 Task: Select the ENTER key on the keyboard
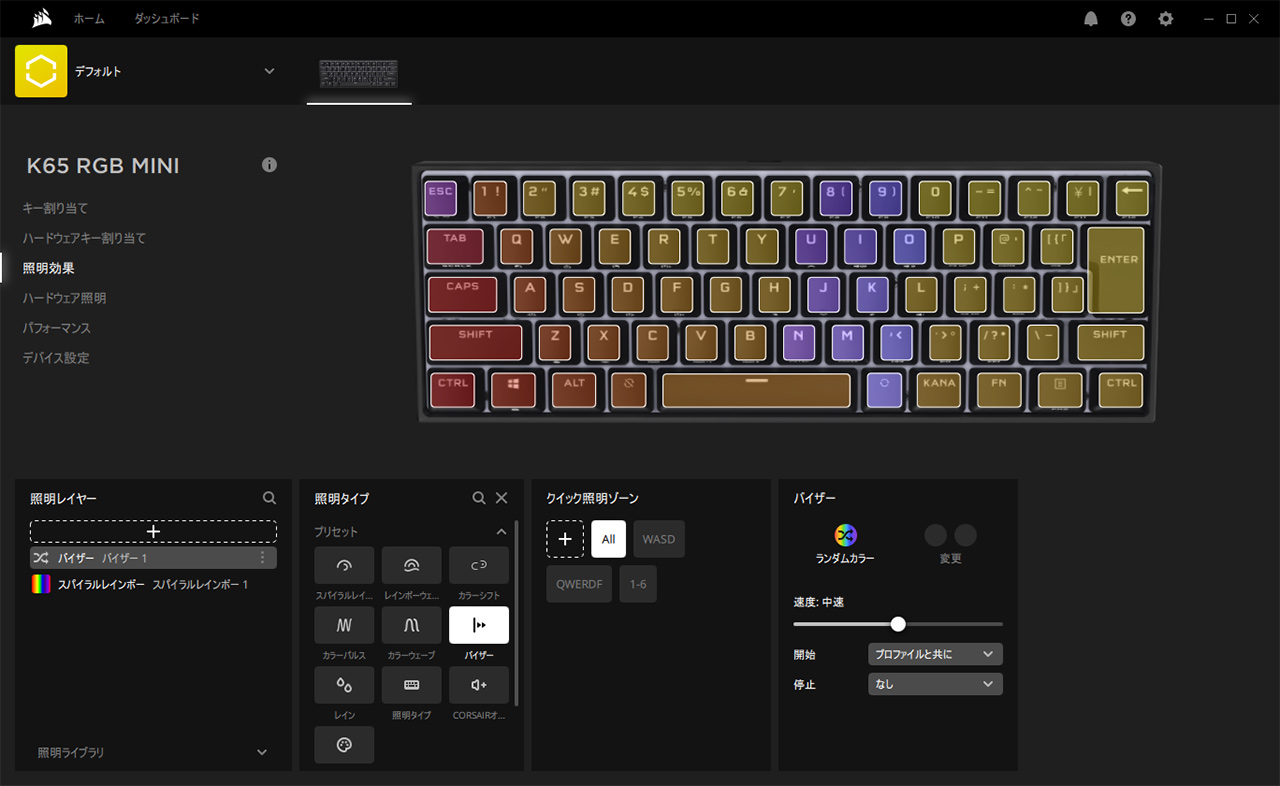coord(1116,270)
